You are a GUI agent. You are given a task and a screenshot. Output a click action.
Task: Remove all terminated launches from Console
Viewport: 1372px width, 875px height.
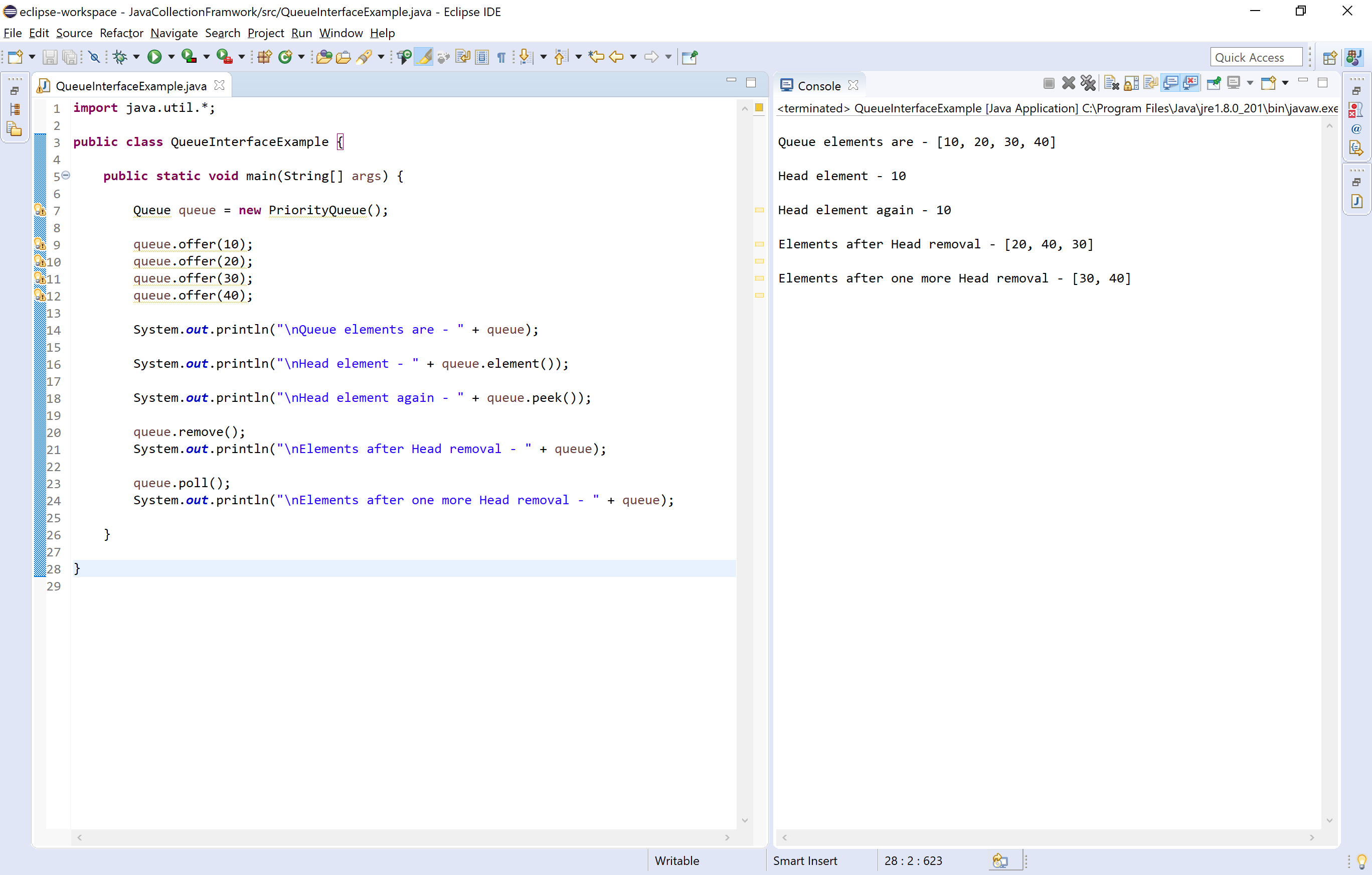coord(1089,83)
